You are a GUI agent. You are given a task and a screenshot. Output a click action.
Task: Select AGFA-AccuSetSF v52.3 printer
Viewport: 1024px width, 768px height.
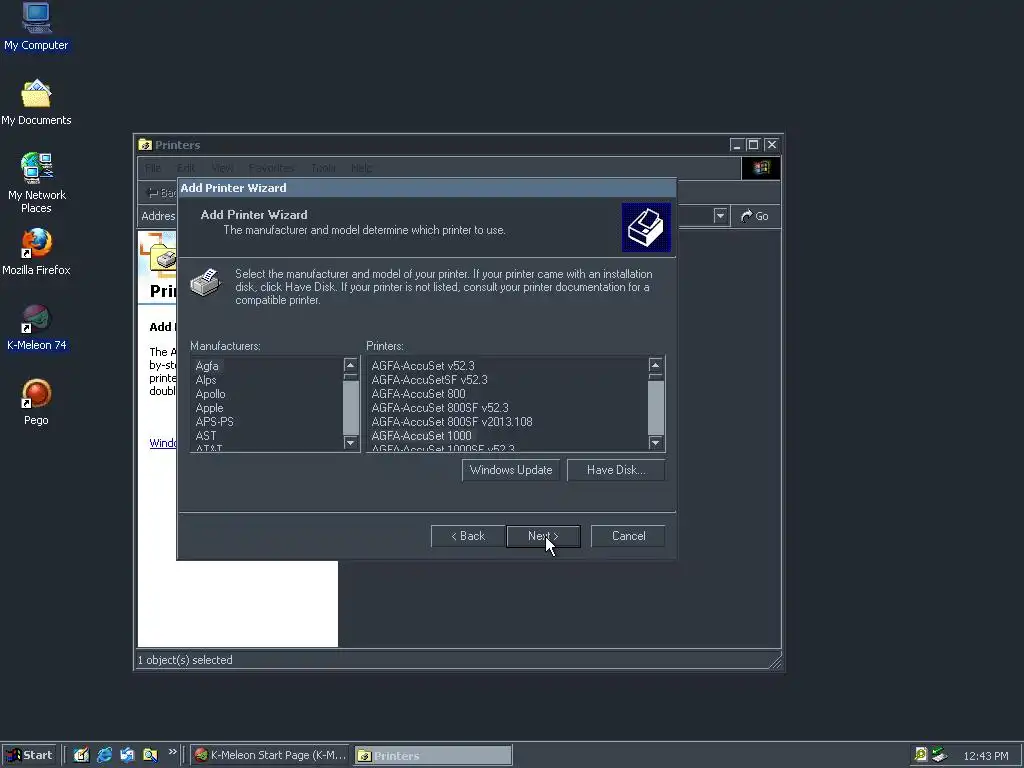(430, 380)
